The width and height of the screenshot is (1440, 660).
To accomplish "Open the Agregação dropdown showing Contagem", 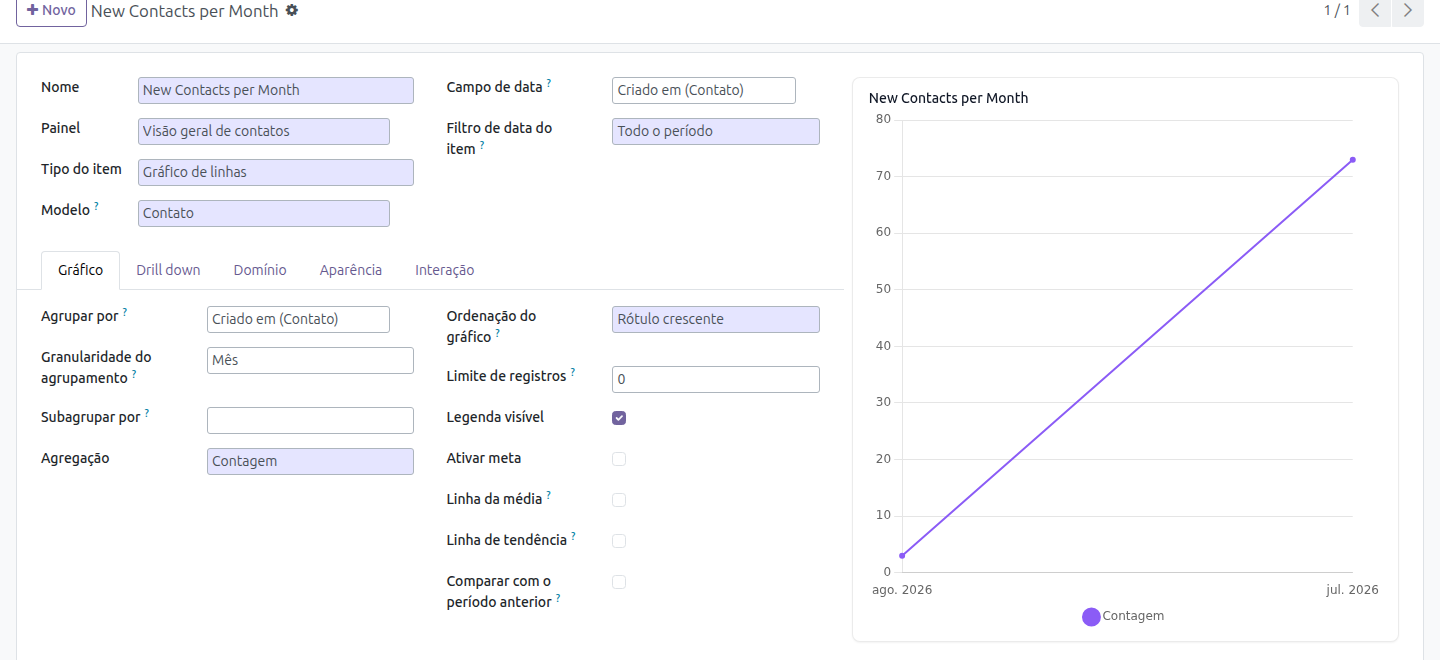I will 310,461.
